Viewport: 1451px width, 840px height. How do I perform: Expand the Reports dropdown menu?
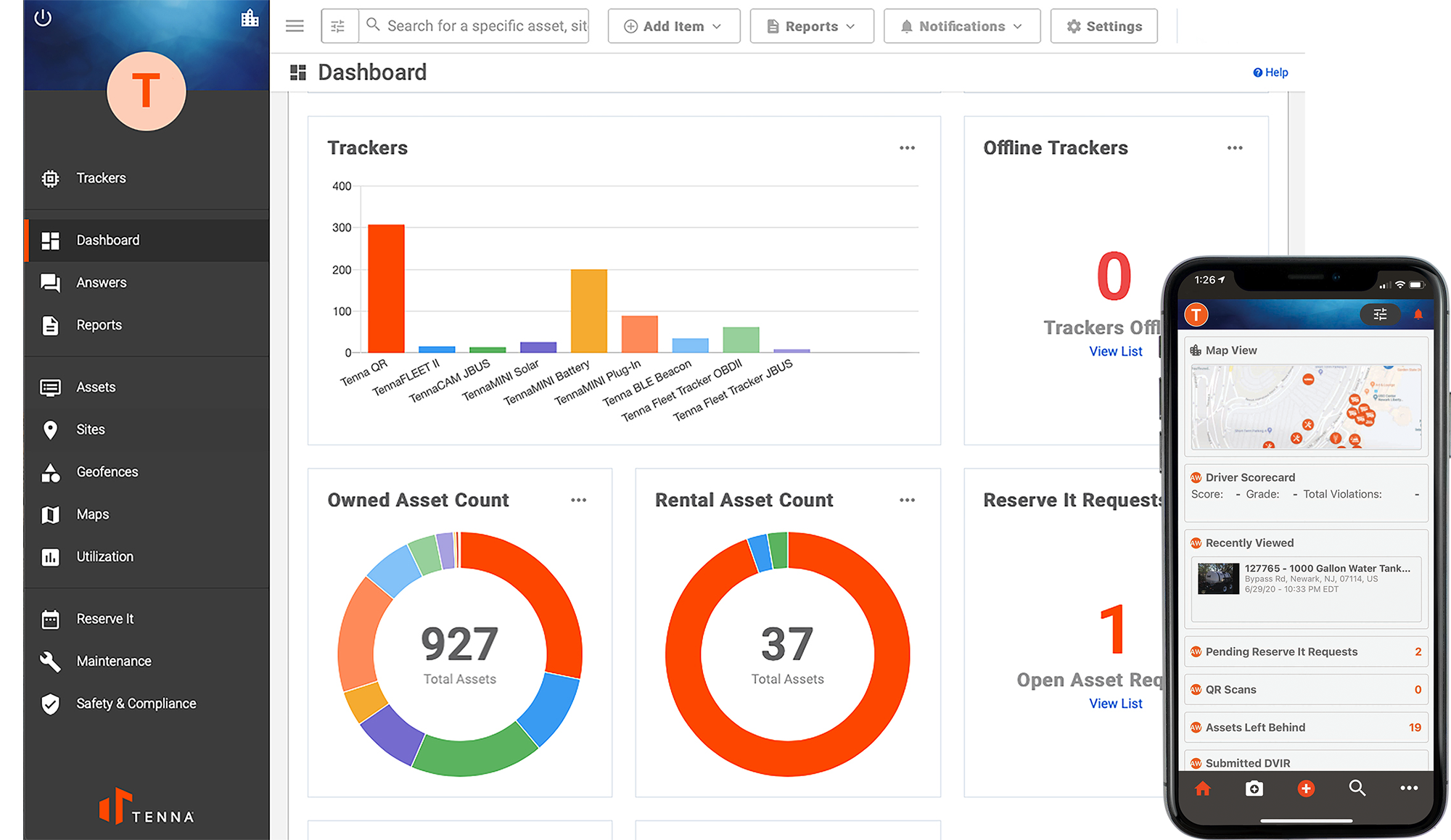click(811, 25)
